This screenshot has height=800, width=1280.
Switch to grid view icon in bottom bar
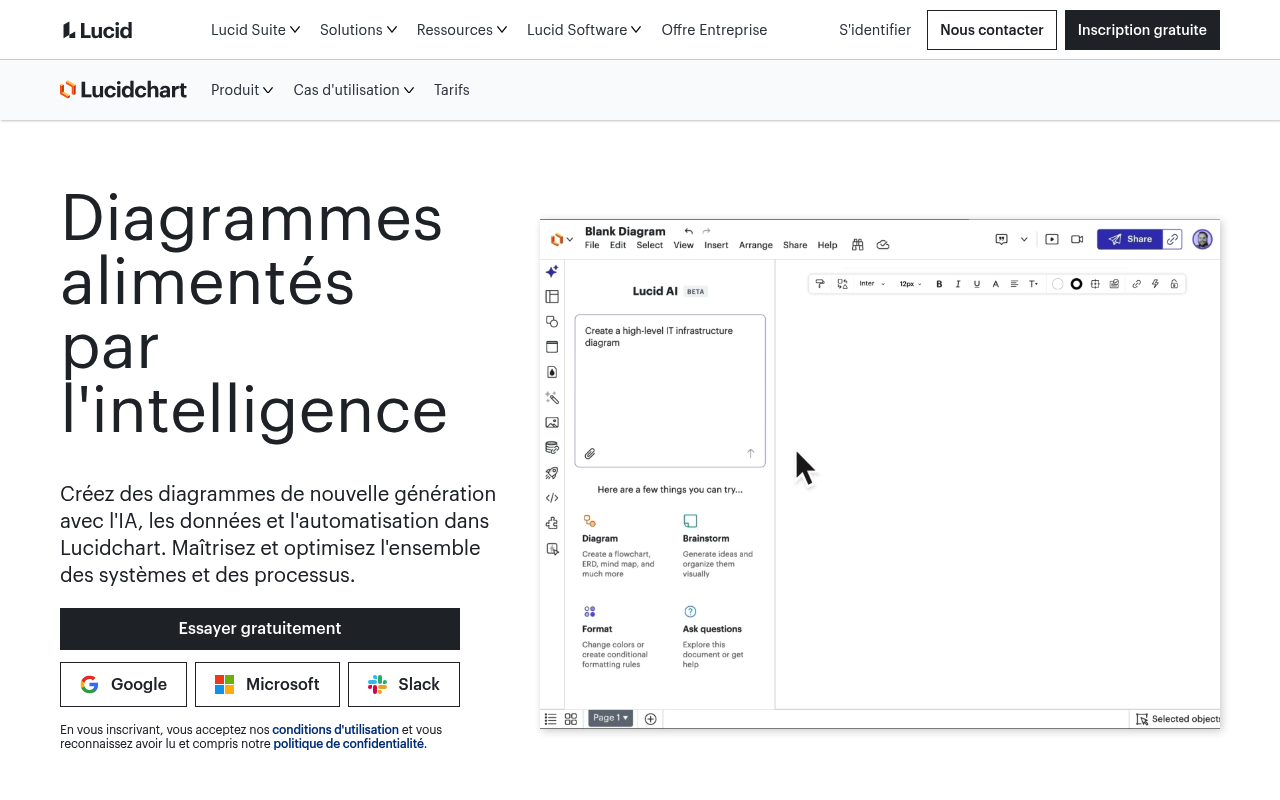pyautogui.click(x=571, y=719)
